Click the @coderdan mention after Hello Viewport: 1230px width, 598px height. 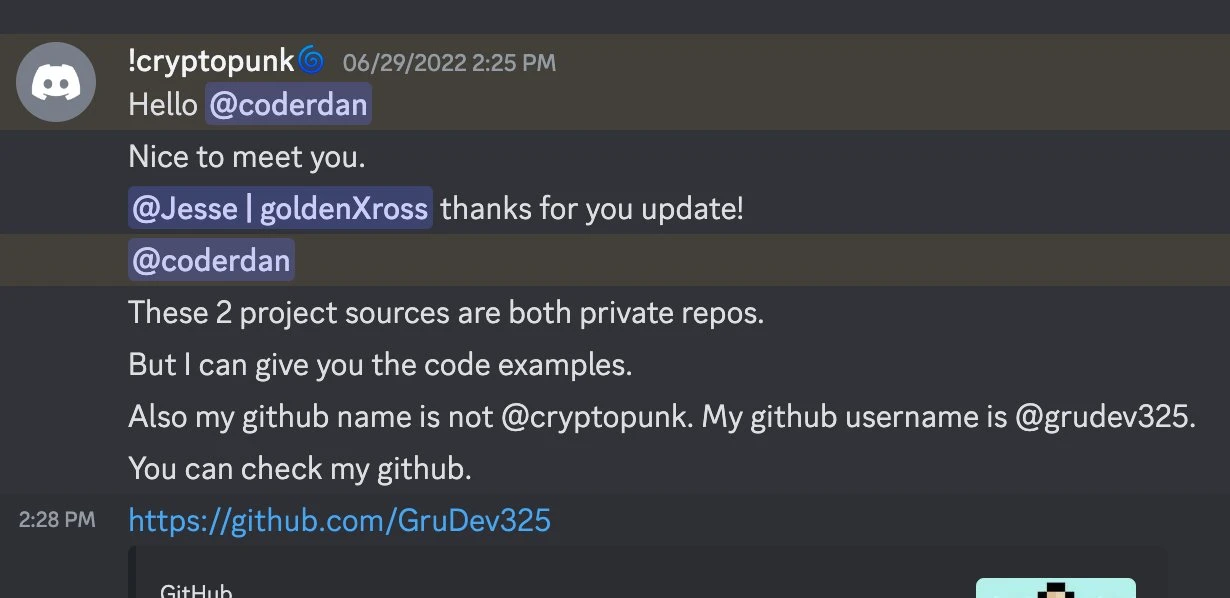(x=288, y=105)
